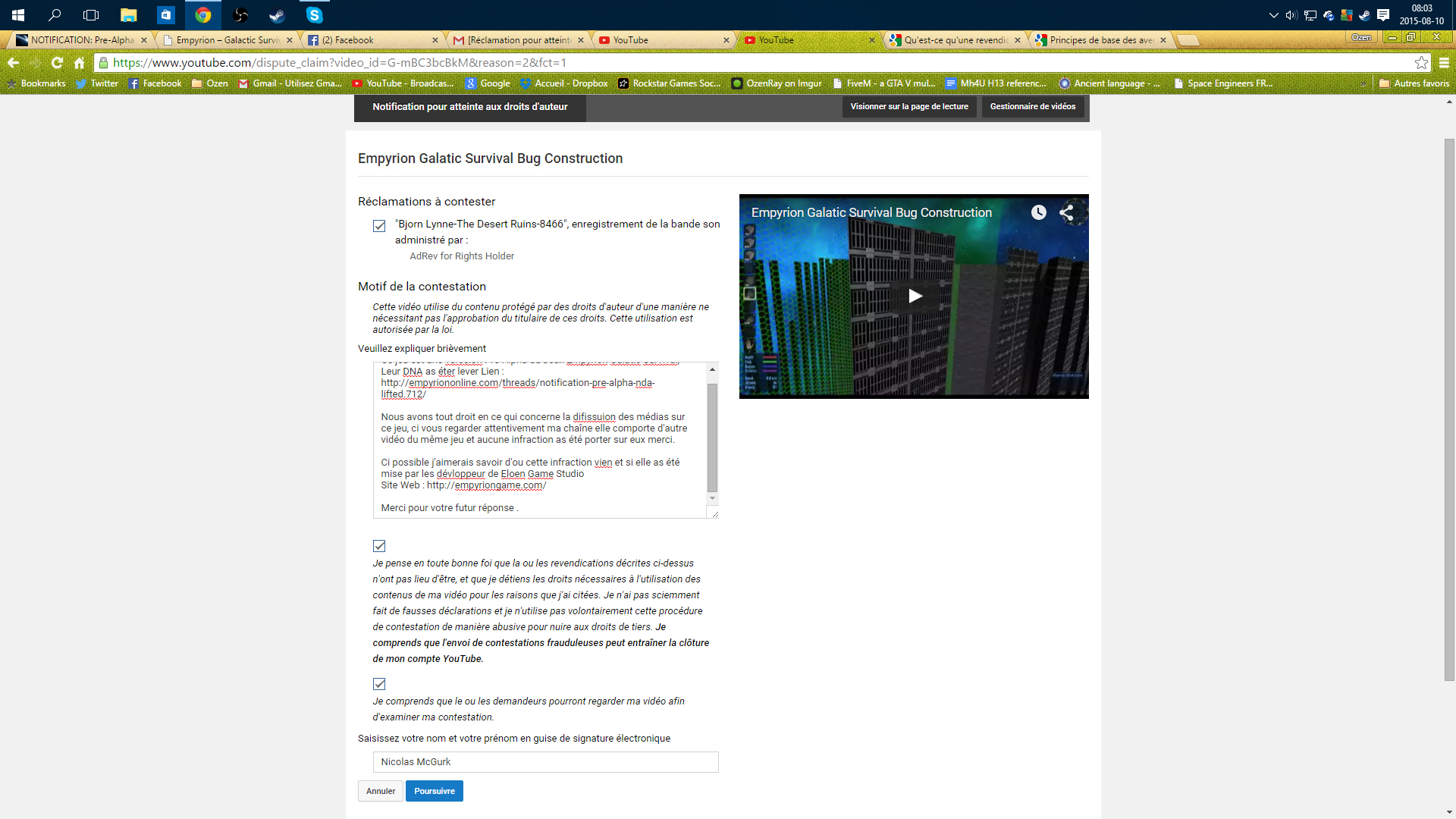Click the textarea scrollbar thumb
Viewport: 1456px width, 819px height.
[x=712, y=438]
